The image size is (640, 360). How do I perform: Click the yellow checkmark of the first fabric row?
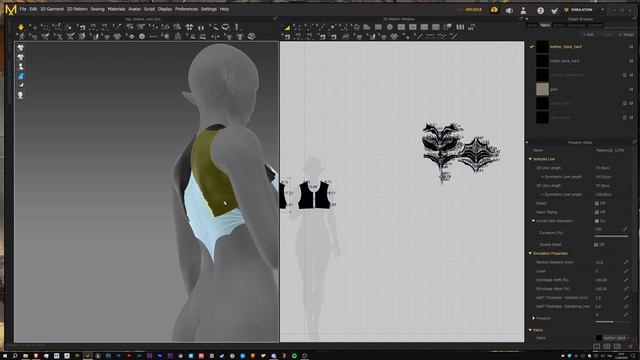point(531,47)
